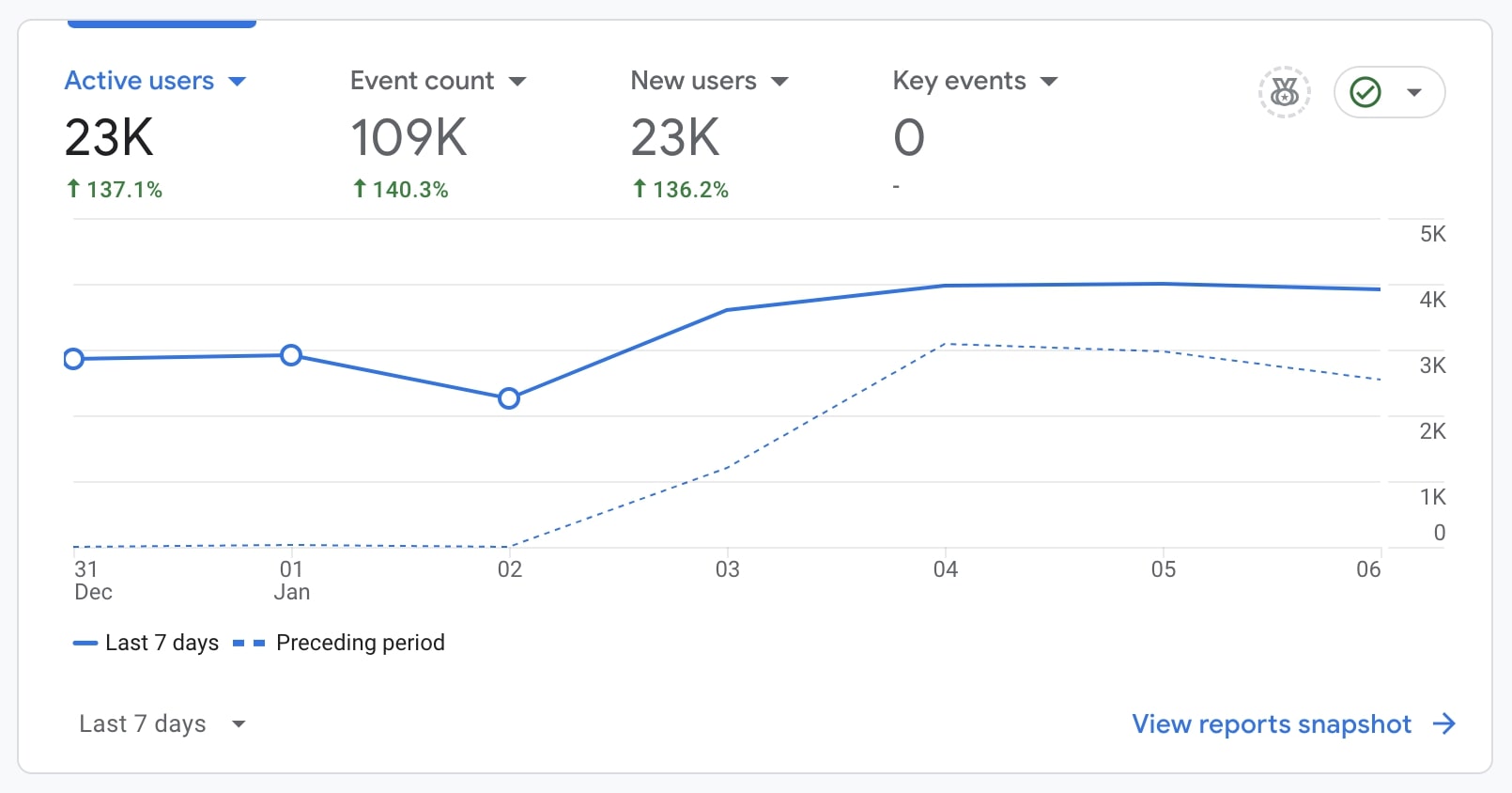Viewport: 1512px width, 793px height.
Task: Select the 31 Dec data point on chart
Action: tap(73, 359)
